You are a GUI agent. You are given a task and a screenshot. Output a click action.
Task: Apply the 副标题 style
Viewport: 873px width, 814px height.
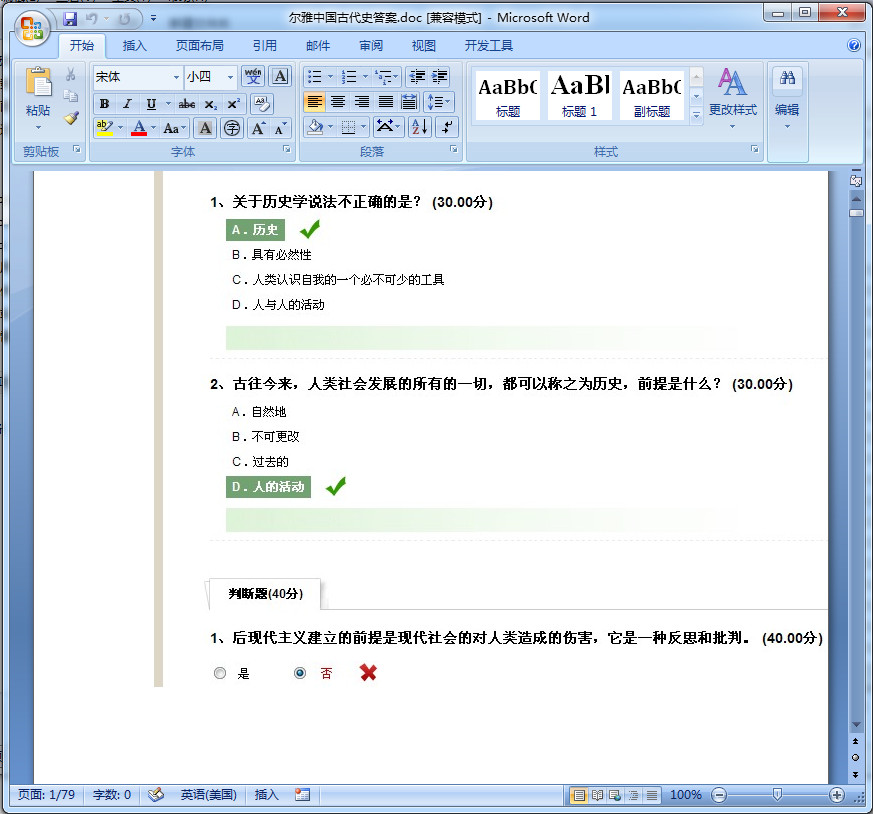tap(651, 95)
